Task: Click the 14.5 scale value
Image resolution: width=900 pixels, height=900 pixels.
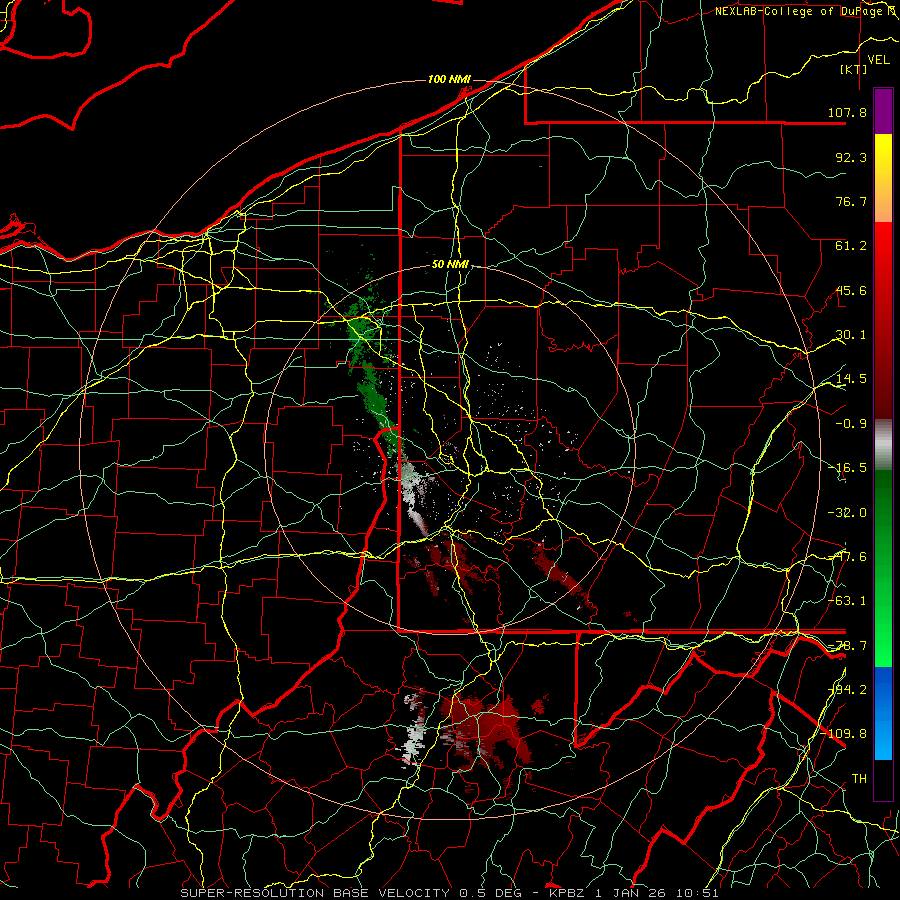Action: pos(851,379)
